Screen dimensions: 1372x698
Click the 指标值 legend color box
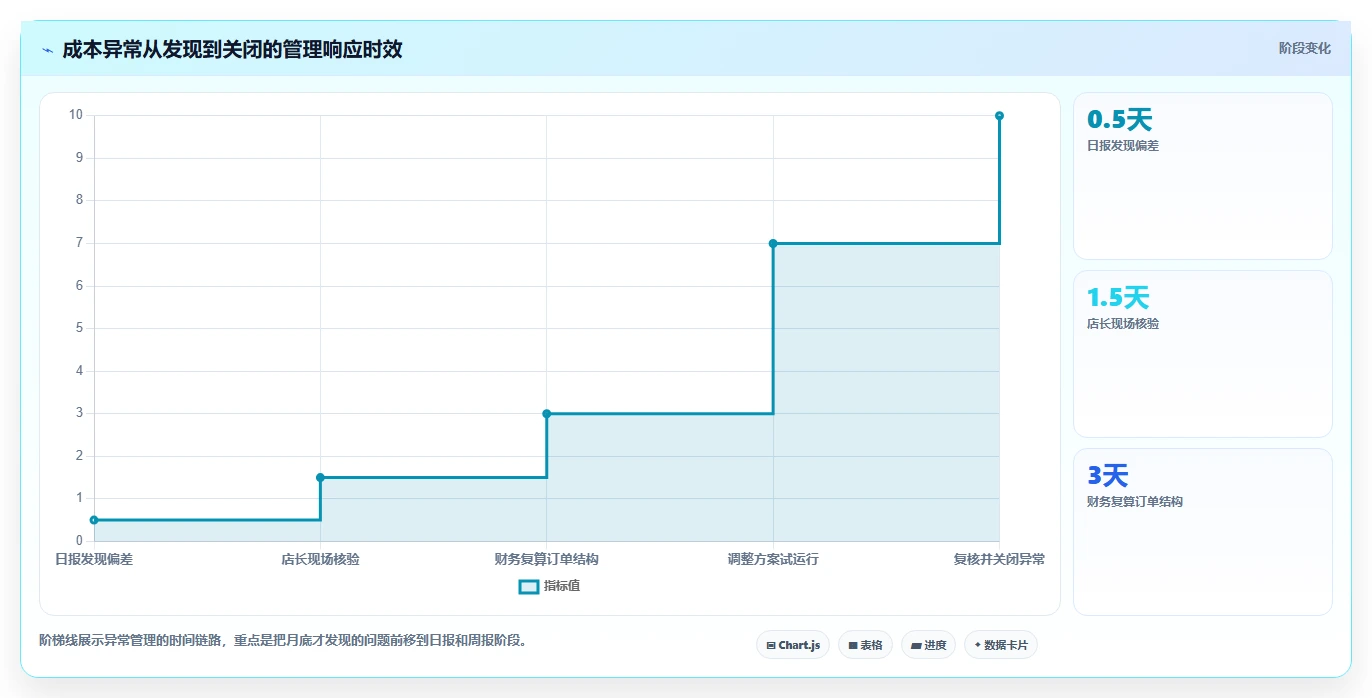[x=529, y=586]
